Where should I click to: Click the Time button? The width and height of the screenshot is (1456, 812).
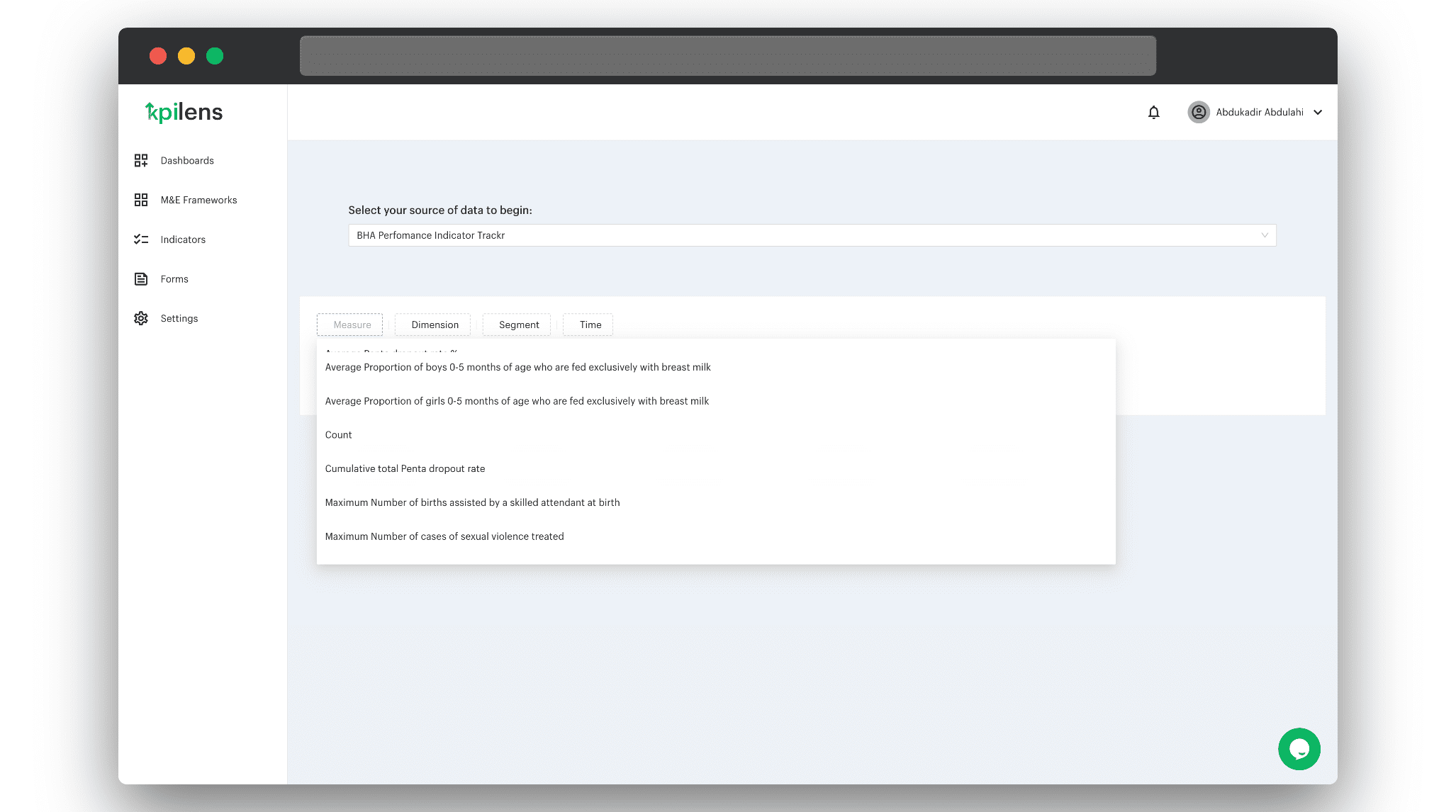590,325
